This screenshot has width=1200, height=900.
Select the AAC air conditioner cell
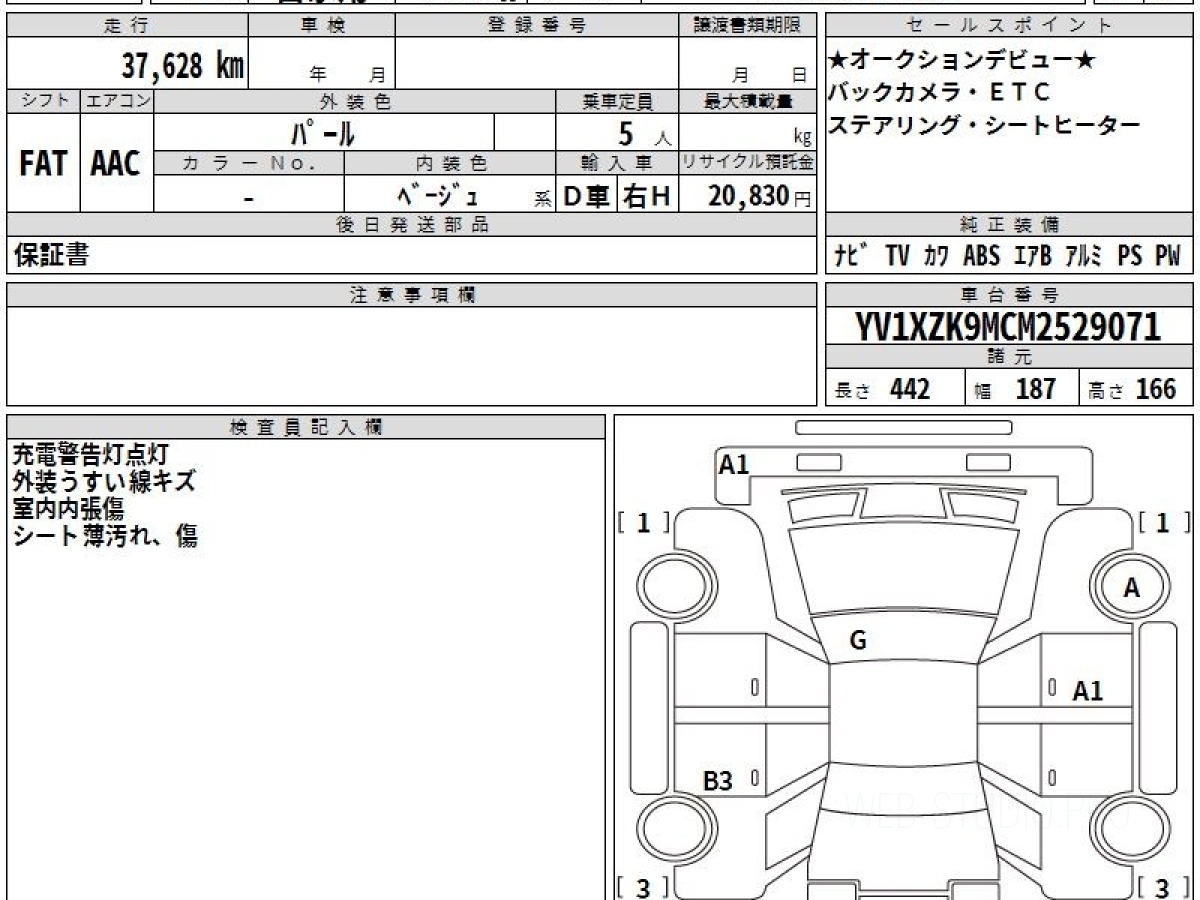(x=116, y=164)
